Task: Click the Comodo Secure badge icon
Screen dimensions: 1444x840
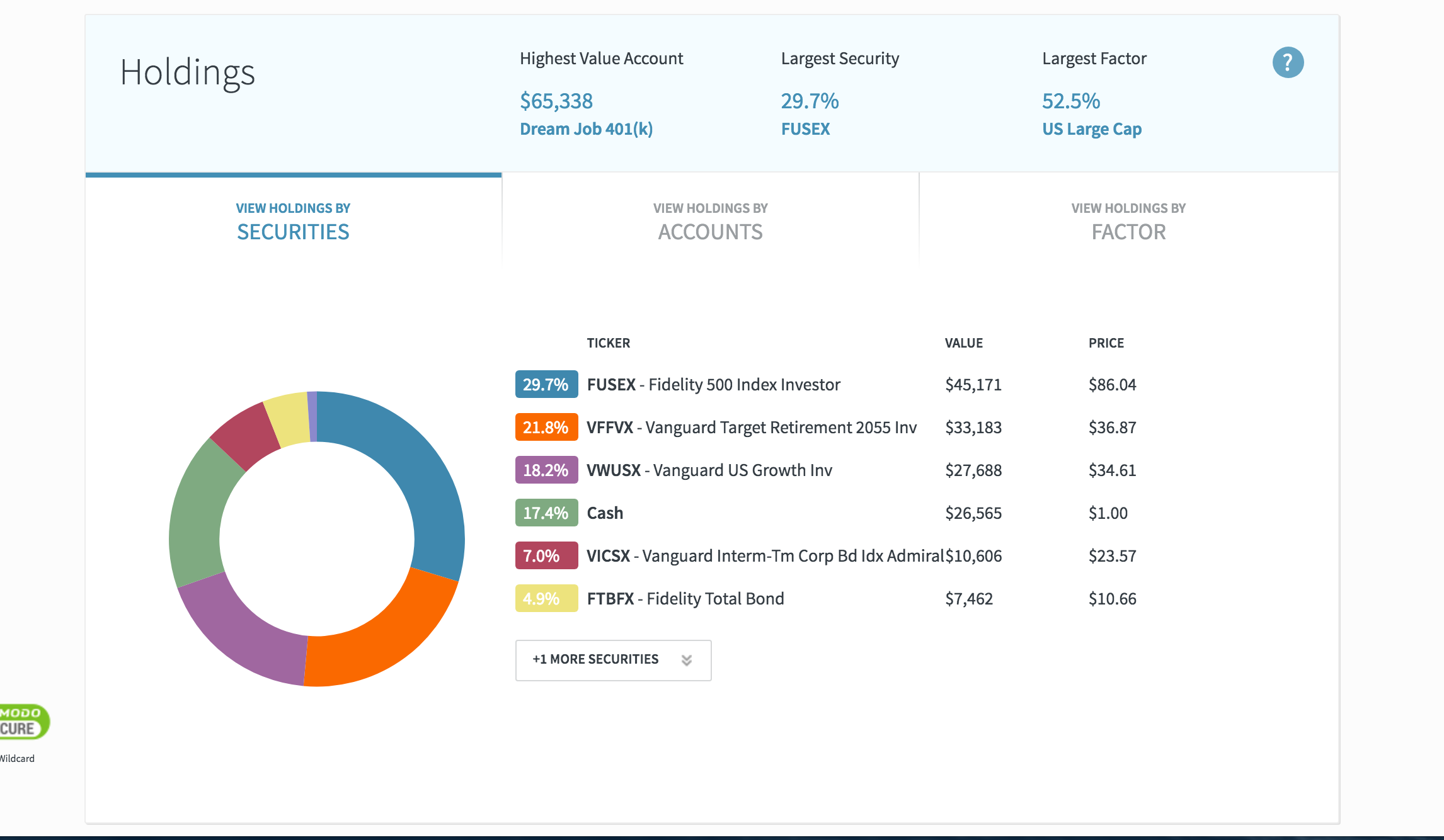Action: tap(22, 722)
